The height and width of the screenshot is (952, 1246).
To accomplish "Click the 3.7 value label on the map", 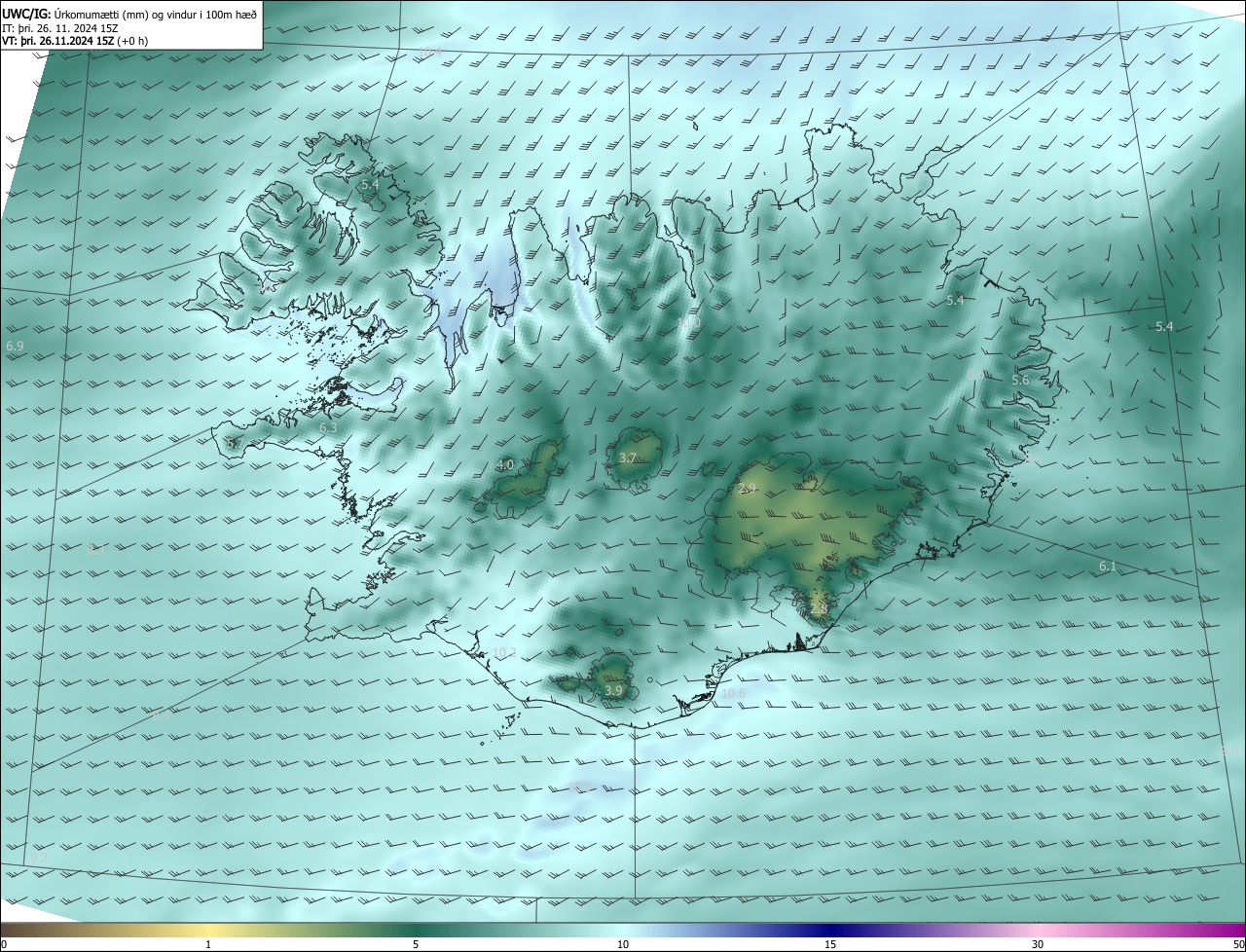I will 628,458.
